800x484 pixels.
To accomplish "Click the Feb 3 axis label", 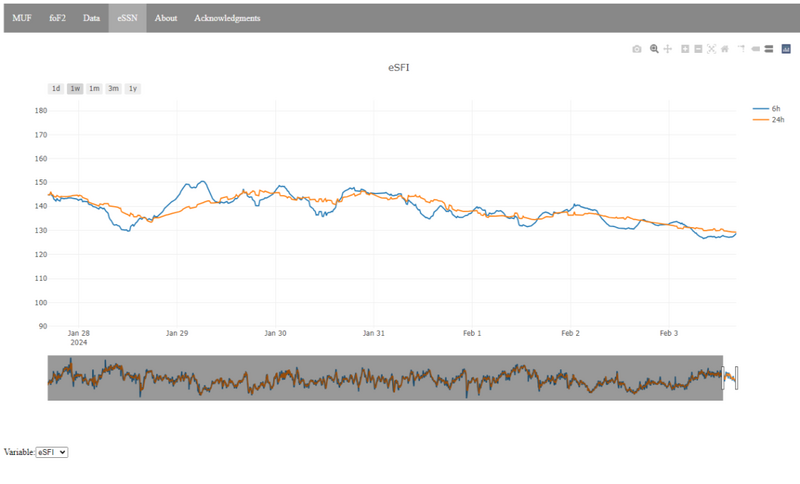I will point(669,333).
